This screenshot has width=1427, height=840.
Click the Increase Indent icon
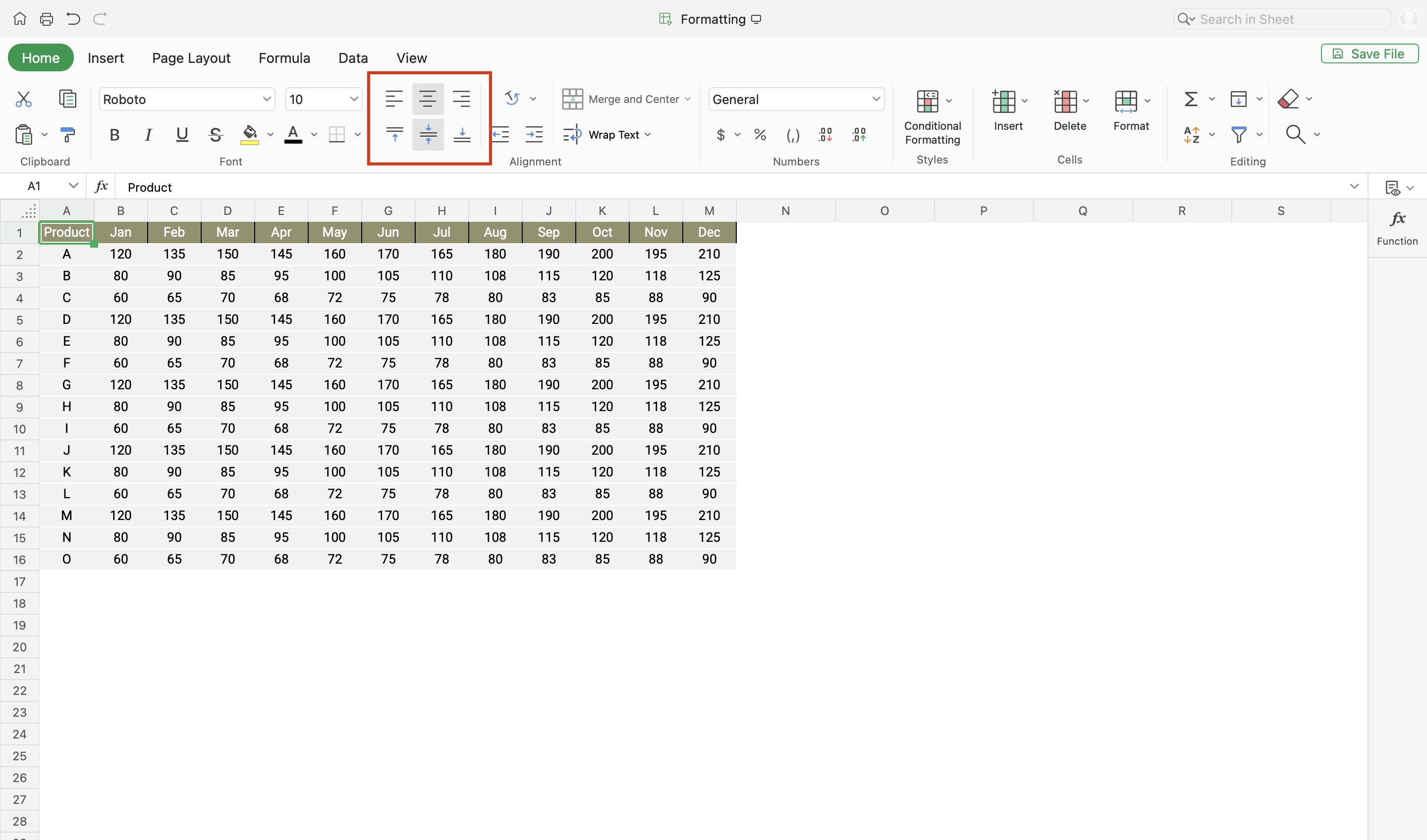534,134
